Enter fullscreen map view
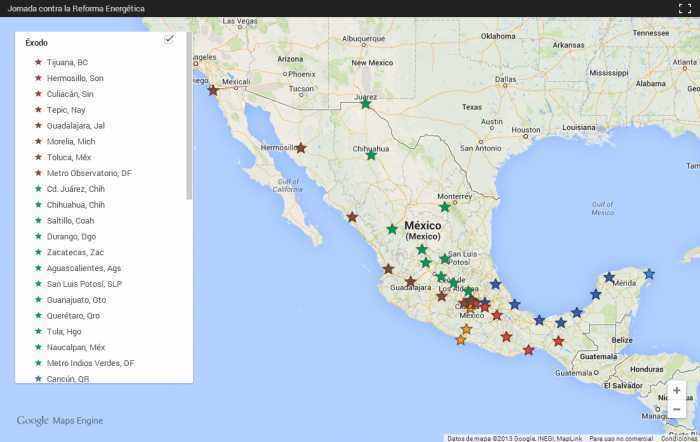This screenshot has width=700, height=442. pos(685,8)
